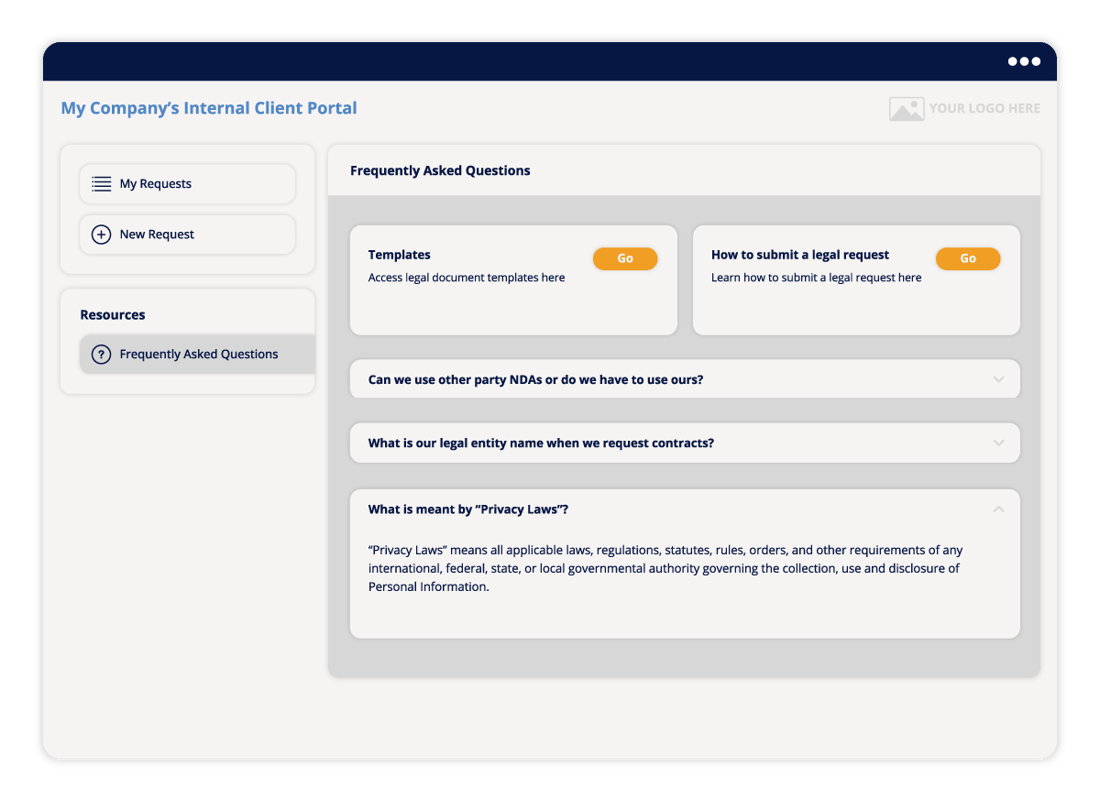Click the Go button under Templates

[x=624, y=258]
